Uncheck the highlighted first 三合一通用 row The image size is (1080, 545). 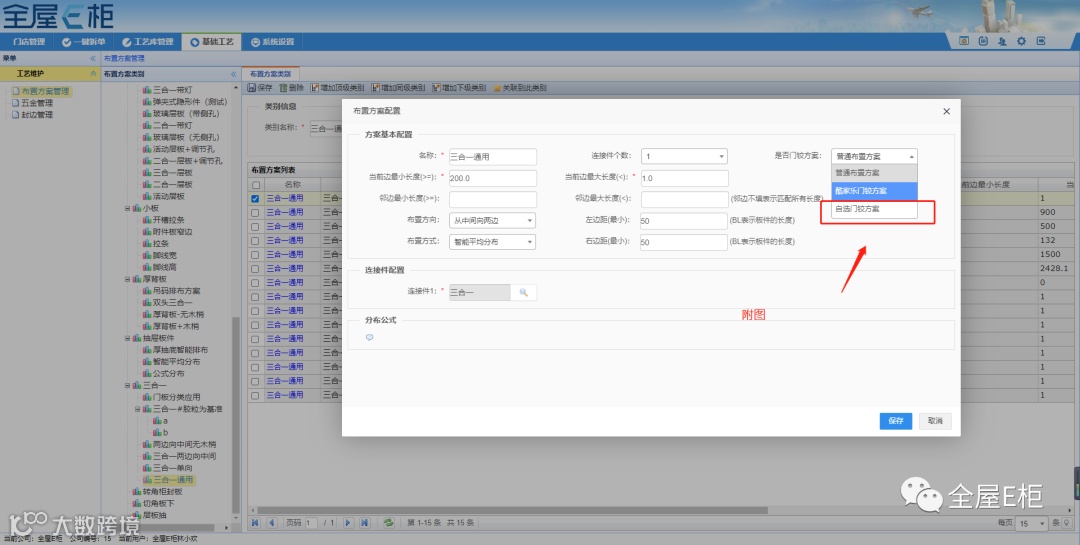click(x=256, y=198)
